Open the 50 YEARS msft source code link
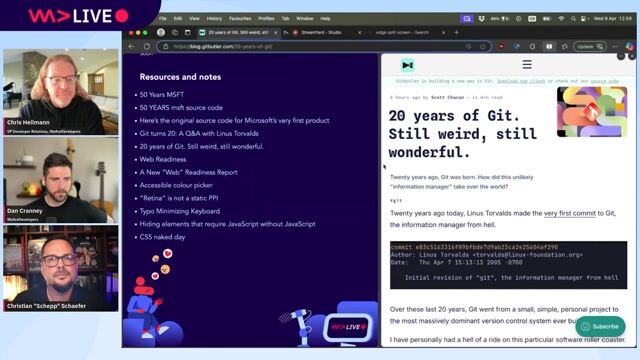This screenshot has height=360, width=640. 181,108
